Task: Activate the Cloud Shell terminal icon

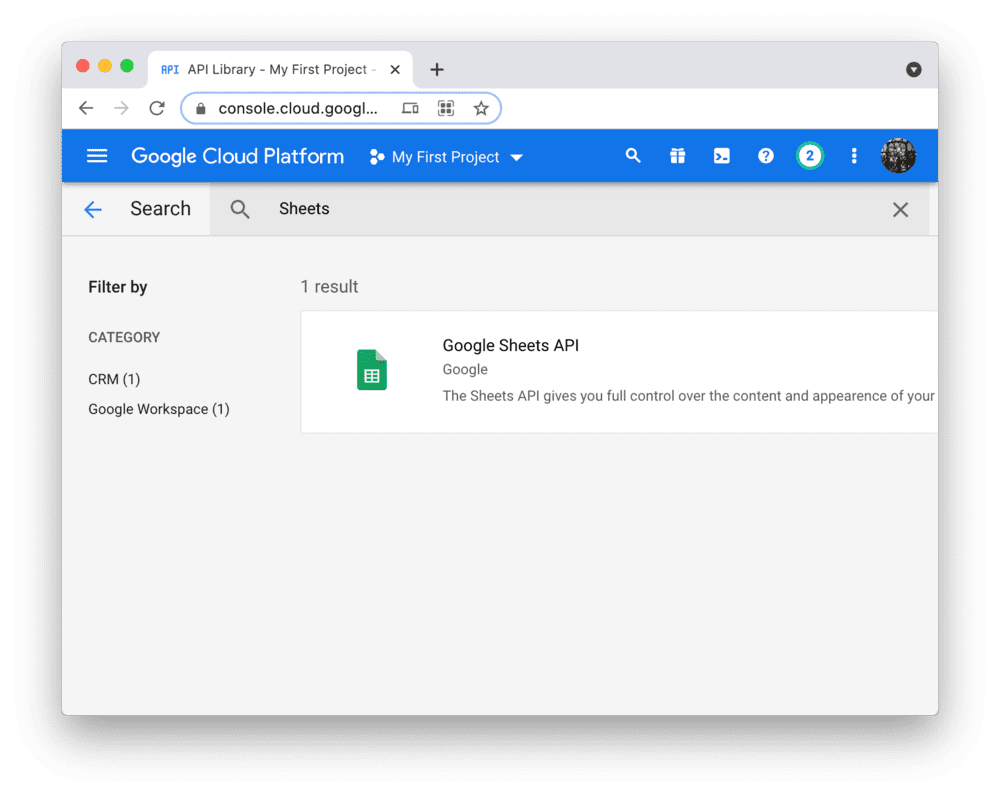Action: (x=721, y=156)
